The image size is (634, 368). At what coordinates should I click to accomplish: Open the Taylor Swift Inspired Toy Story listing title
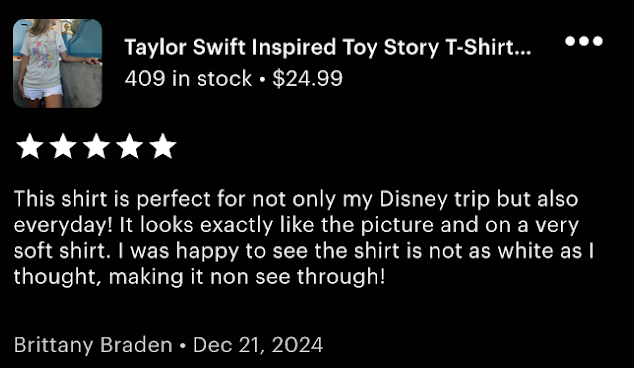click(x=328, y=47)
